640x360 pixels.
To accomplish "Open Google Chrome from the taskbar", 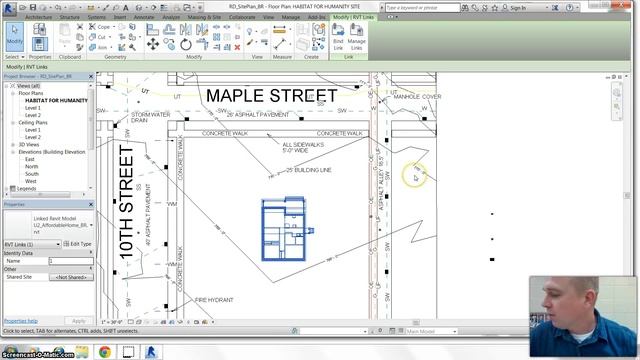I will pos(105,351).
